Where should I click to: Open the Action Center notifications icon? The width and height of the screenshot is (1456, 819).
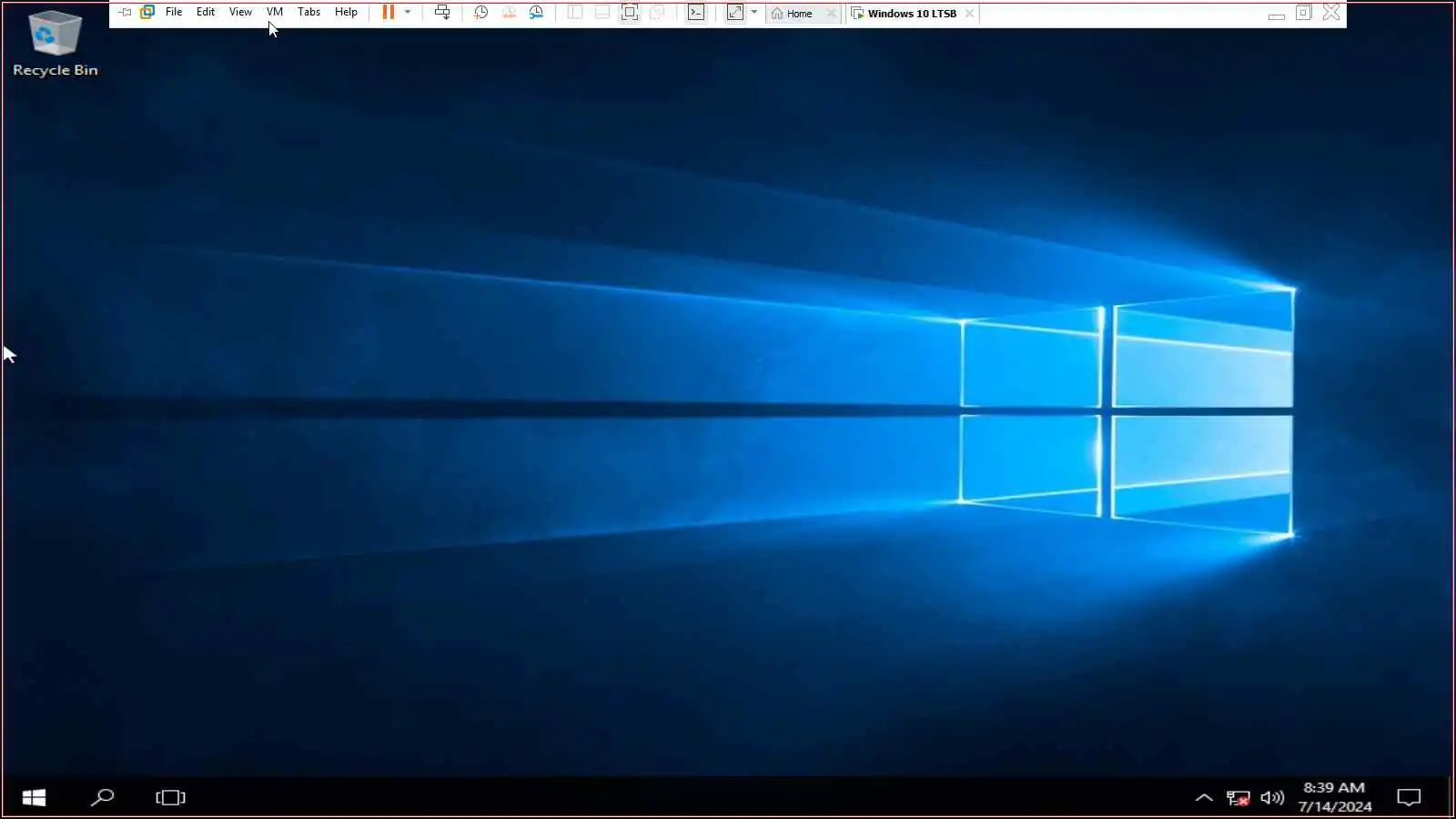tap(1409, 798)
